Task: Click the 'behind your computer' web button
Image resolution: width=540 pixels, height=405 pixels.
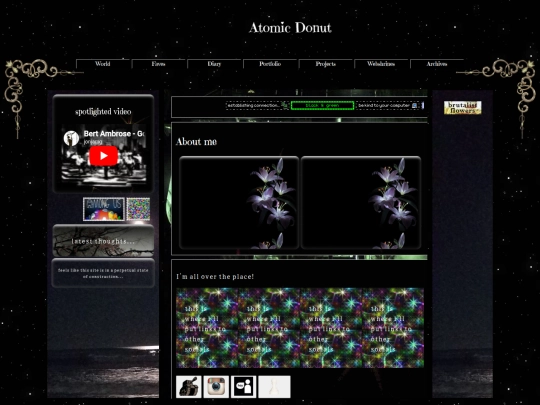Action: click(x=387, y=105)
